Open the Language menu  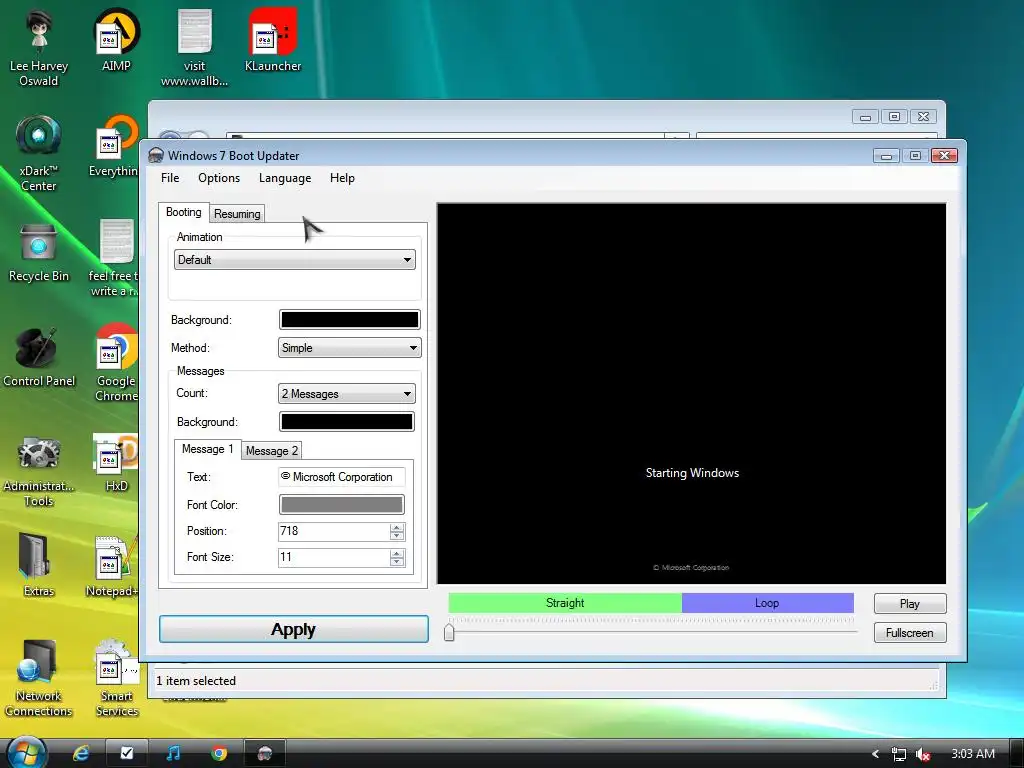285,178
